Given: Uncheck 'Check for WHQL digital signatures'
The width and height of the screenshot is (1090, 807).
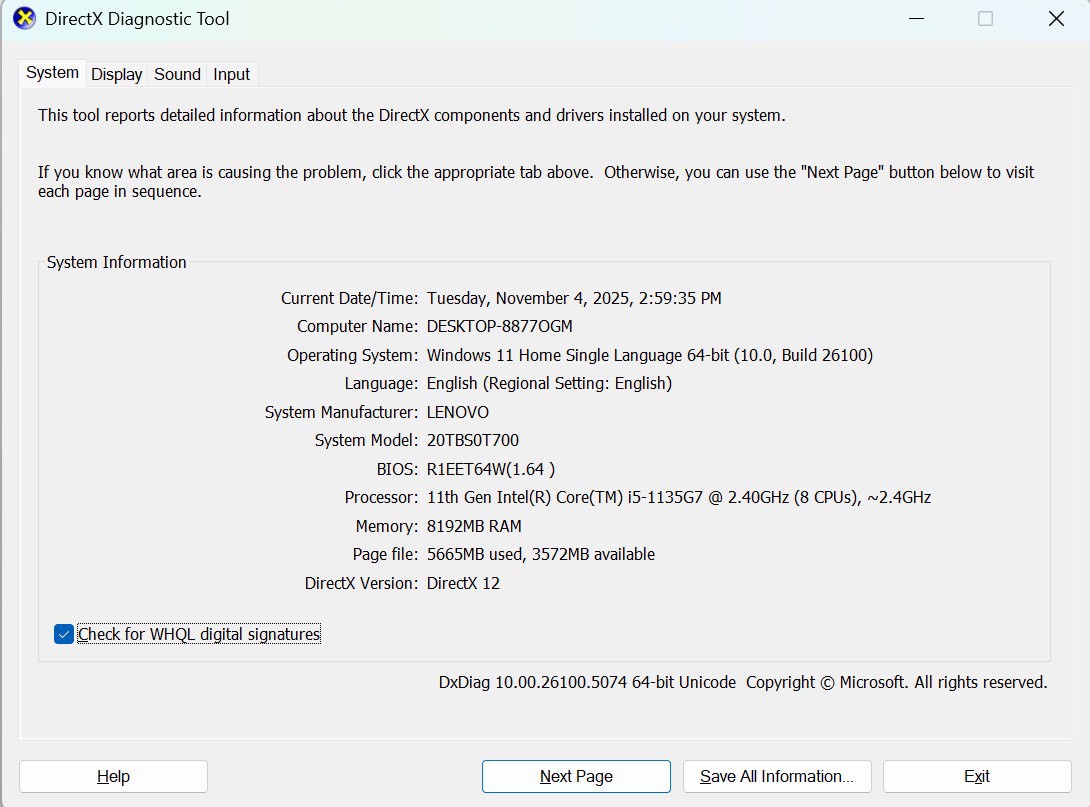Looking at the screenshot, I should point(62,633).
